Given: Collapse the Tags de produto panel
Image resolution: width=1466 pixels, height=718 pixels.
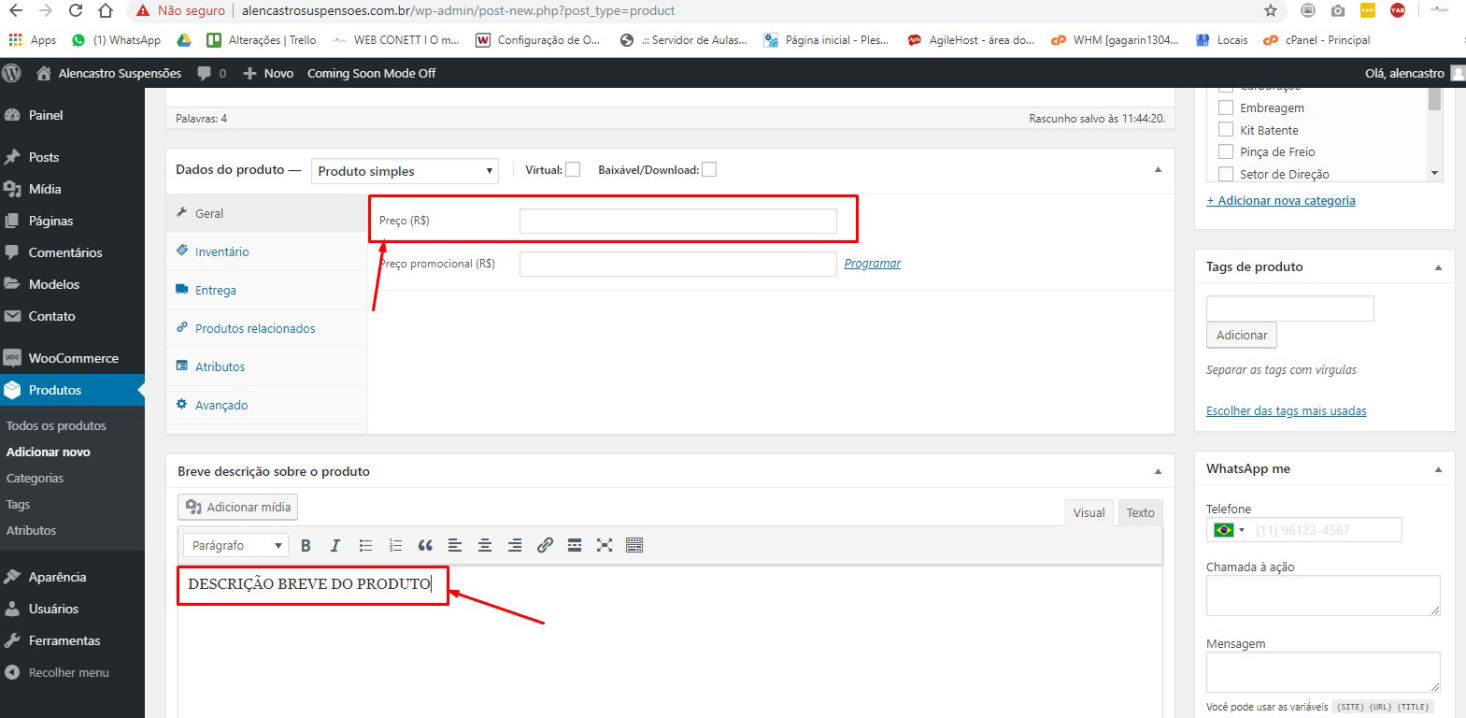Looking at the screenshot, I should [1438, 267].
